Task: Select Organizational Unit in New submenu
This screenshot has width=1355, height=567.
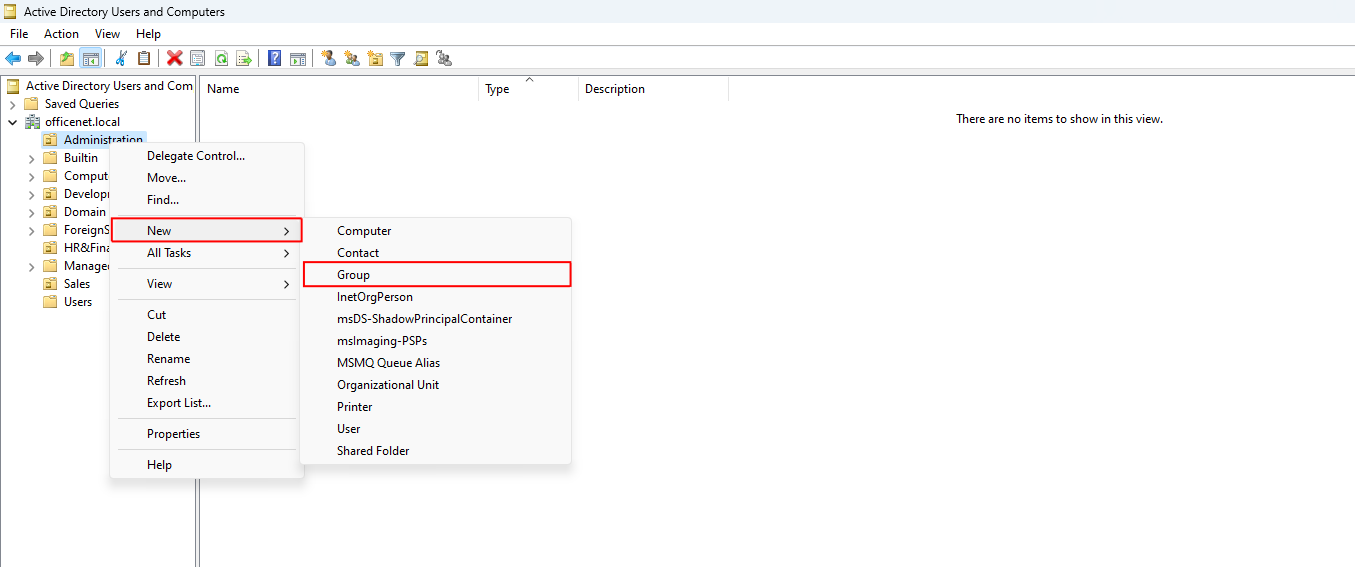Action: 388,385
